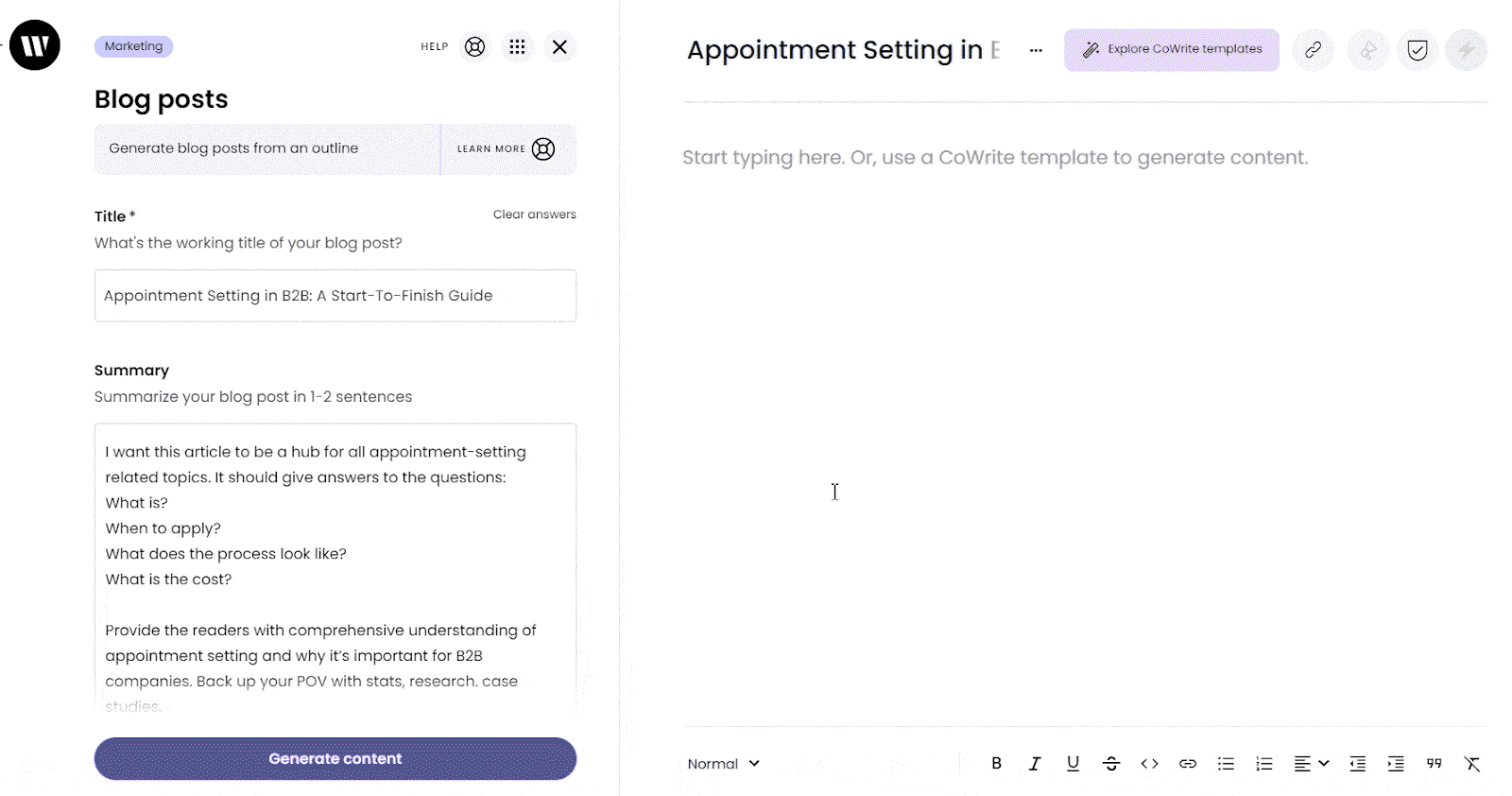
Task: Open the Normal text style dropdown
Action: click(724, 764)
